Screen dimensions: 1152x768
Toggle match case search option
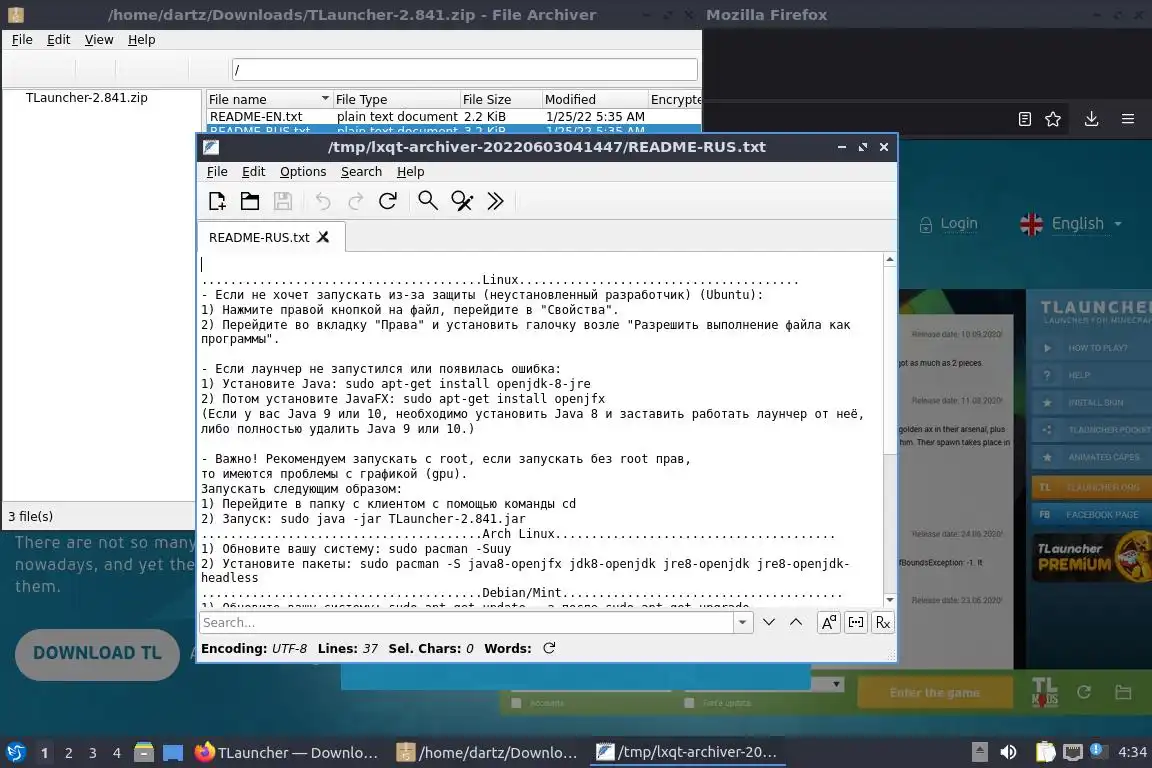(829, 622)
